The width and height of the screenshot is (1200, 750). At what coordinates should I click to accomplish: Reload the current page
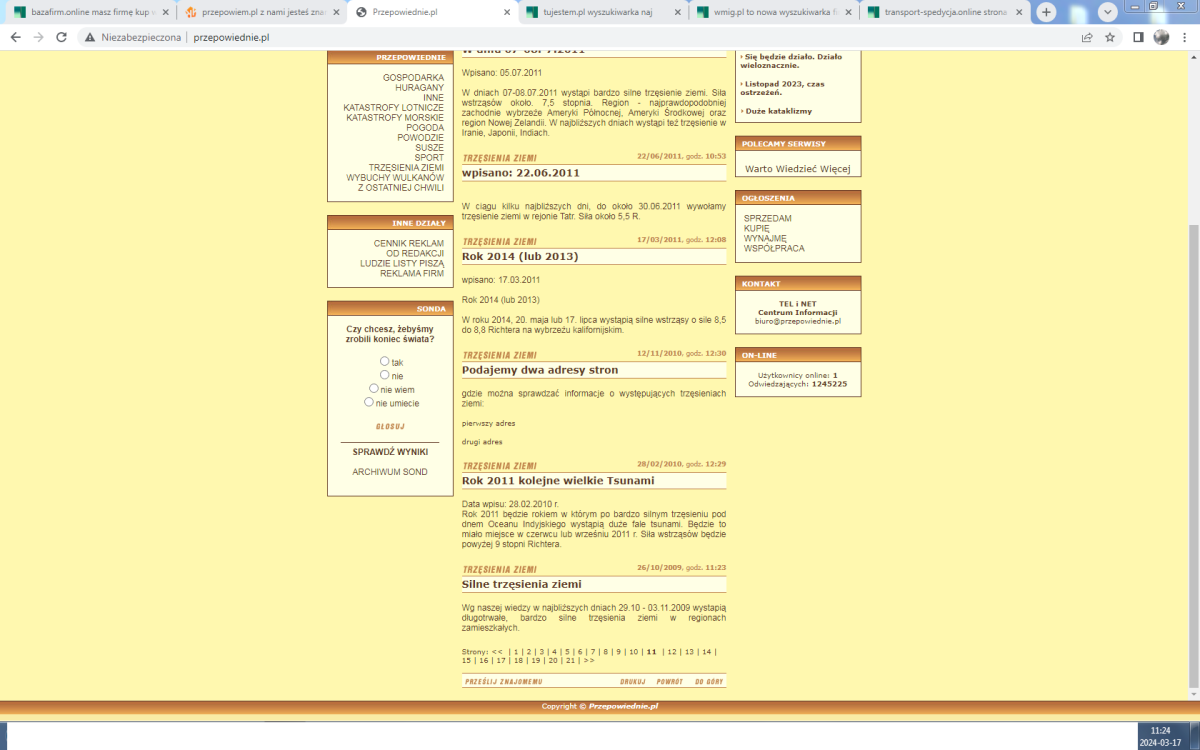(61, 37)
